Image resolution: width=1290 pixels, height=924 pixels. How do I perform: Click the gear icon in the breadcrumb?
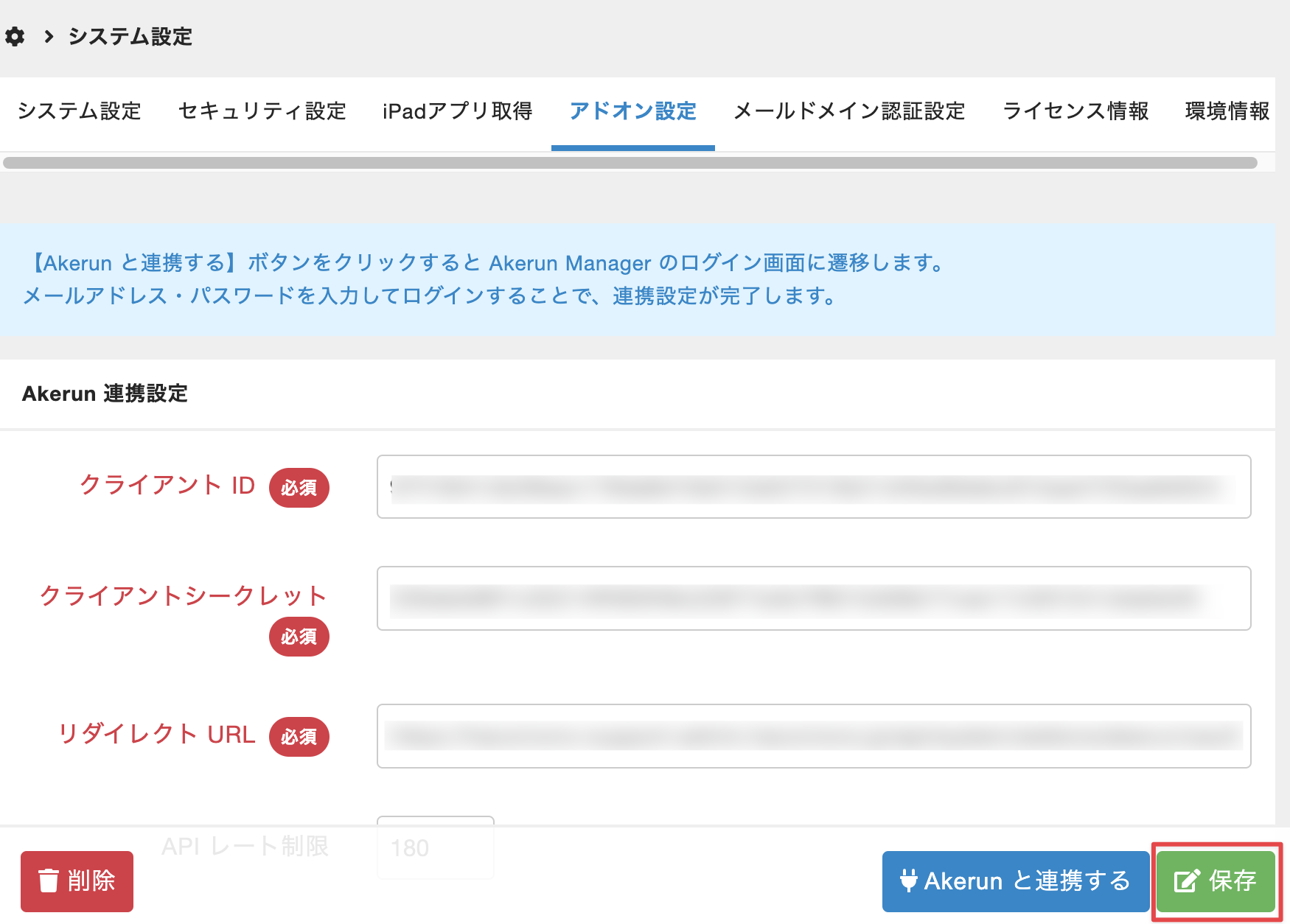15,36
